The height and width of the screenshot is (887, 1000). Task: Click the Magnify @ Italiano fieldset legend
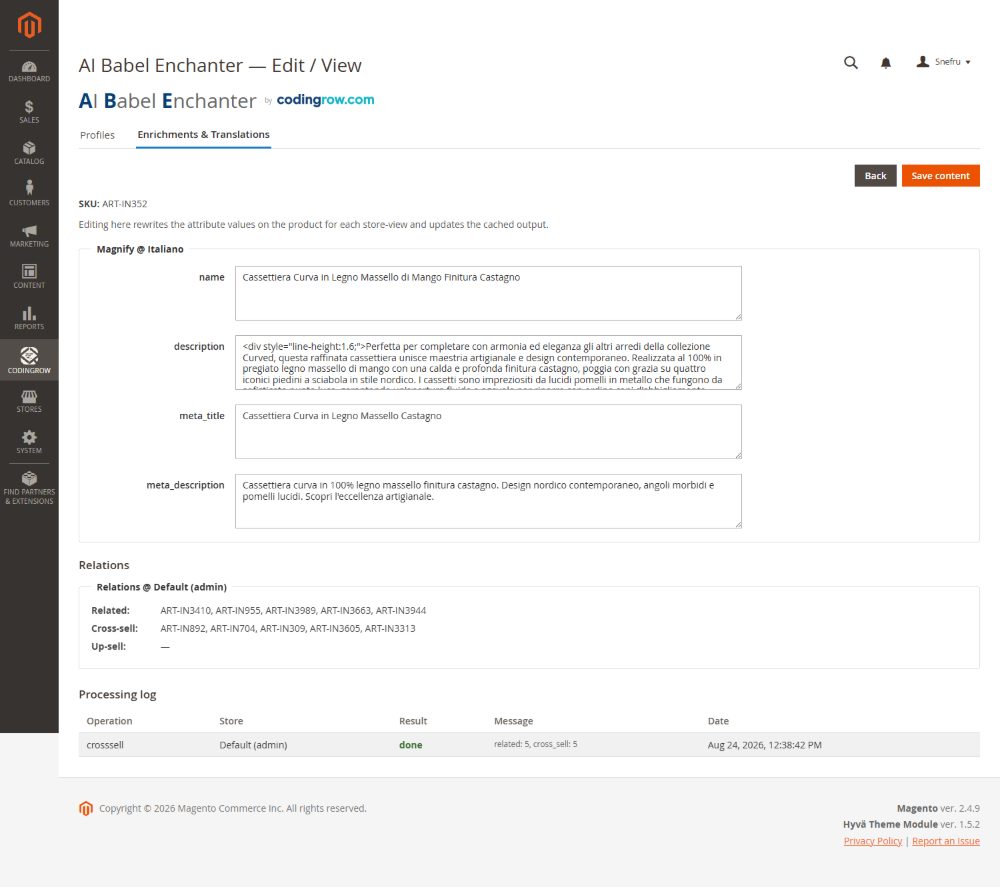[140, 249]
